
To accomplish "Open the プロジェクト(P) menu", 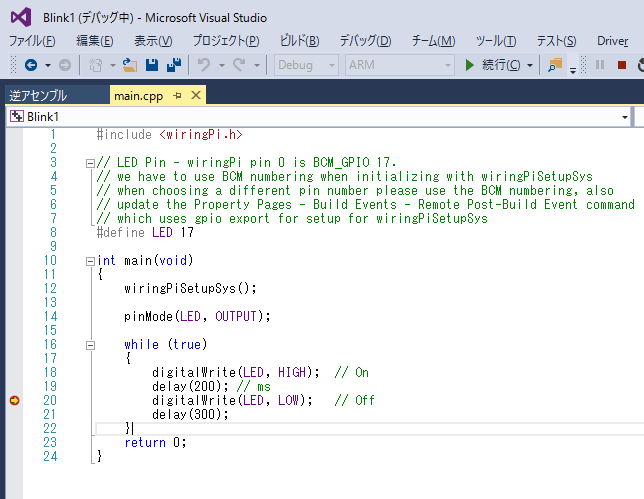I will (226, 41).
